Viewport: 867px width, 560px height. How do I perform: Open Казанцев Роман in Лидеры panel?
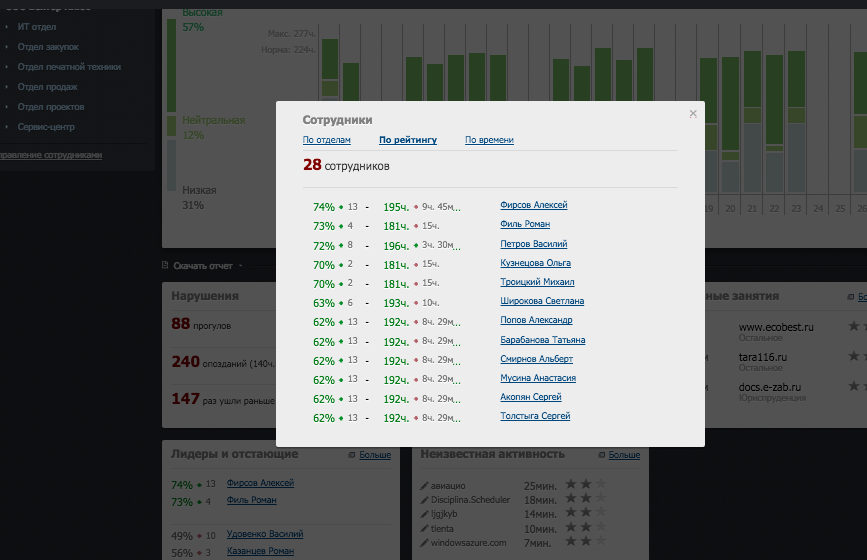260,551
